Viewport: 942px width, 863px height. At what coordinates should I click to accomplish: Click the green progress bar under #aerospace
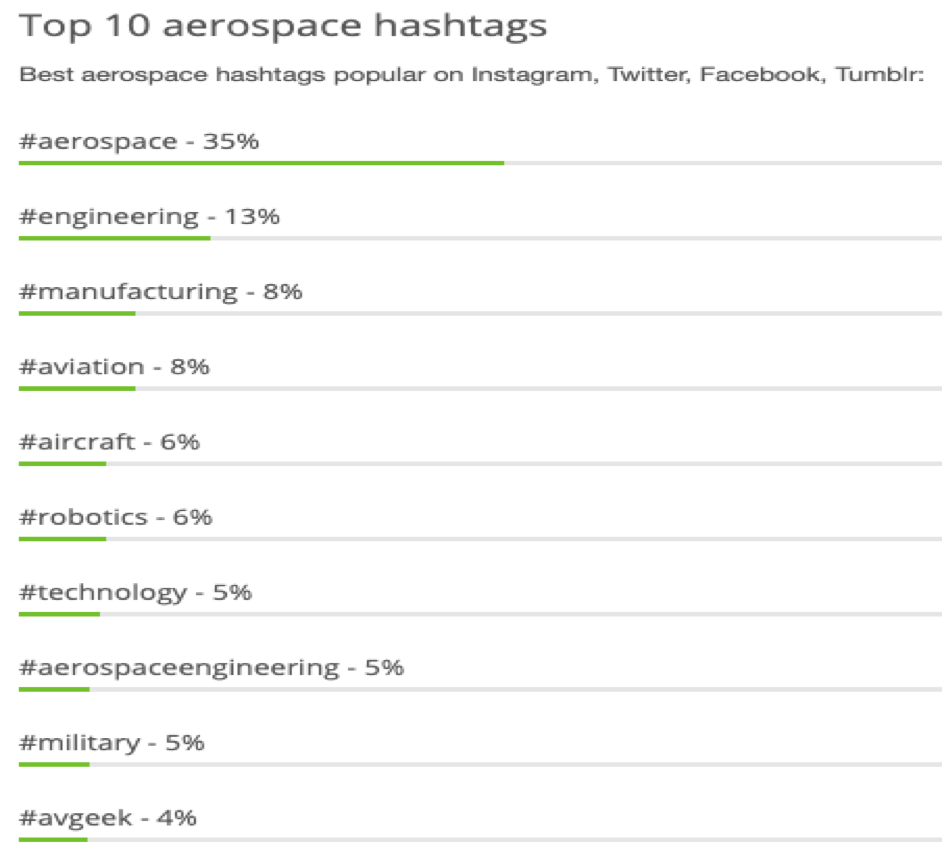[260, 162]
